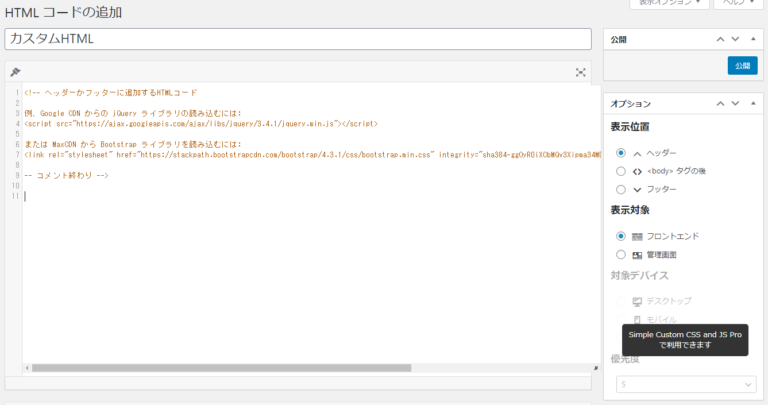Select the フッター radio button

(621, 189)
